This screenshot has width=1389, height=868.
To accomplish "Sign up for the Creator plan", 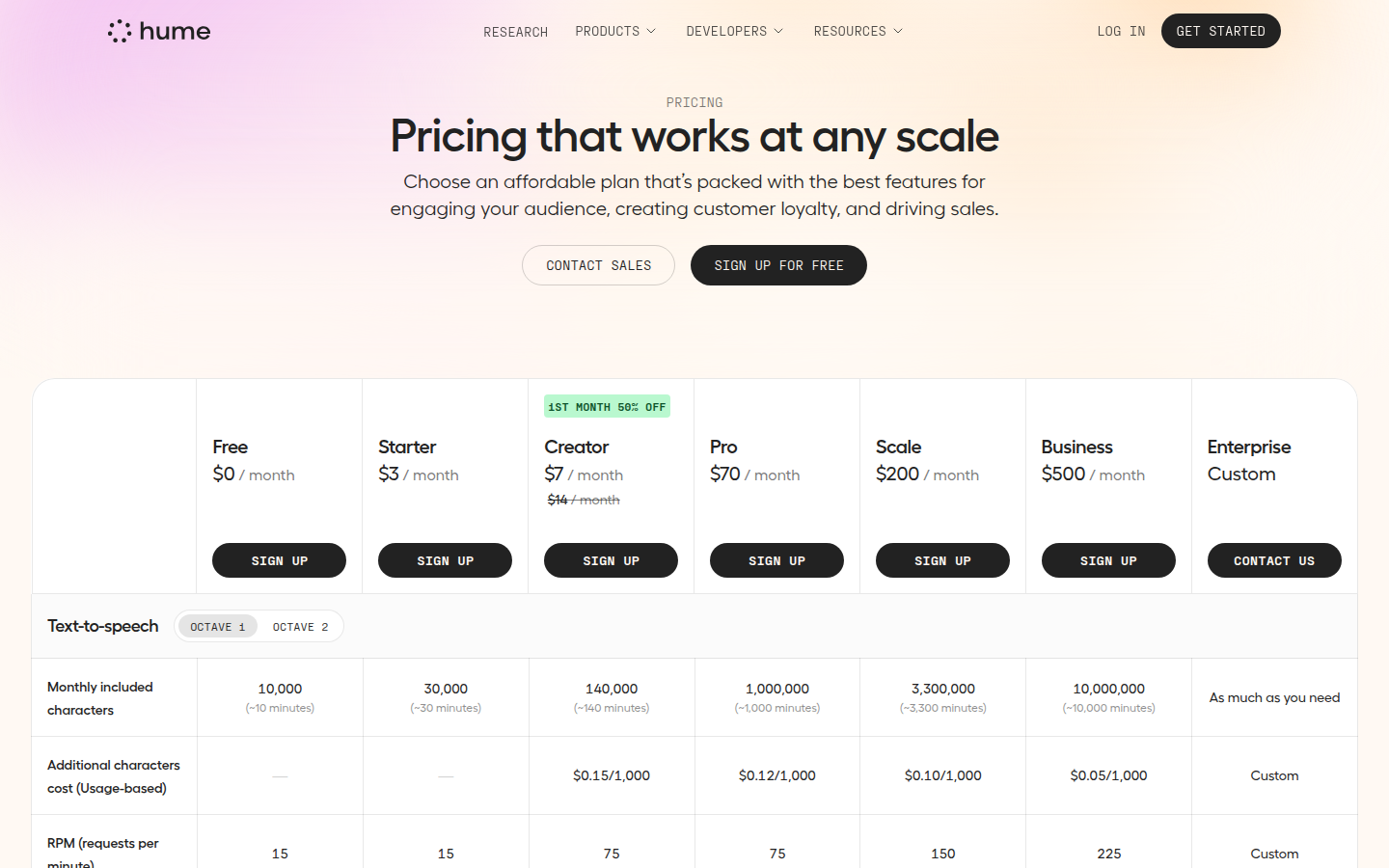I will (611, 560).
